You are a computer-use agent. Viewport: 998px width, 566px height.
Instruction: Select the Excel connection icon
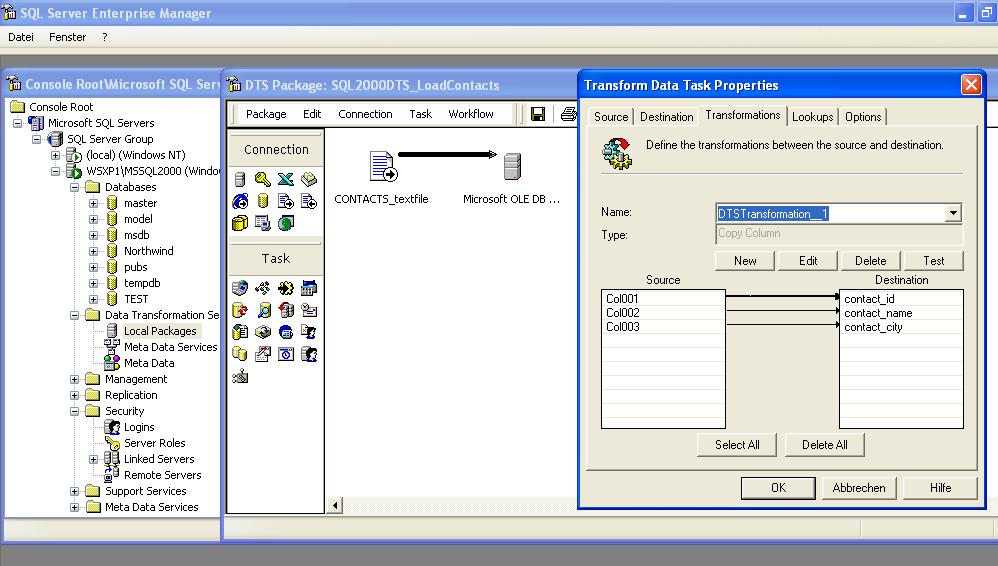286,180
